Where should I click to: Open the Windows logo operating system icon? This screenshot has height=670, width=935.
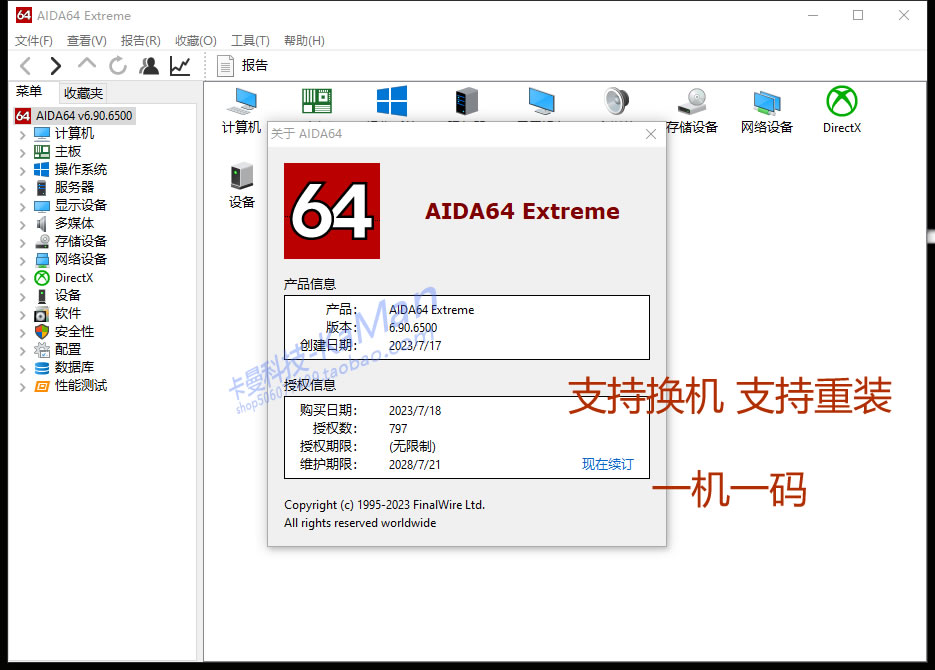click(392, 101)
